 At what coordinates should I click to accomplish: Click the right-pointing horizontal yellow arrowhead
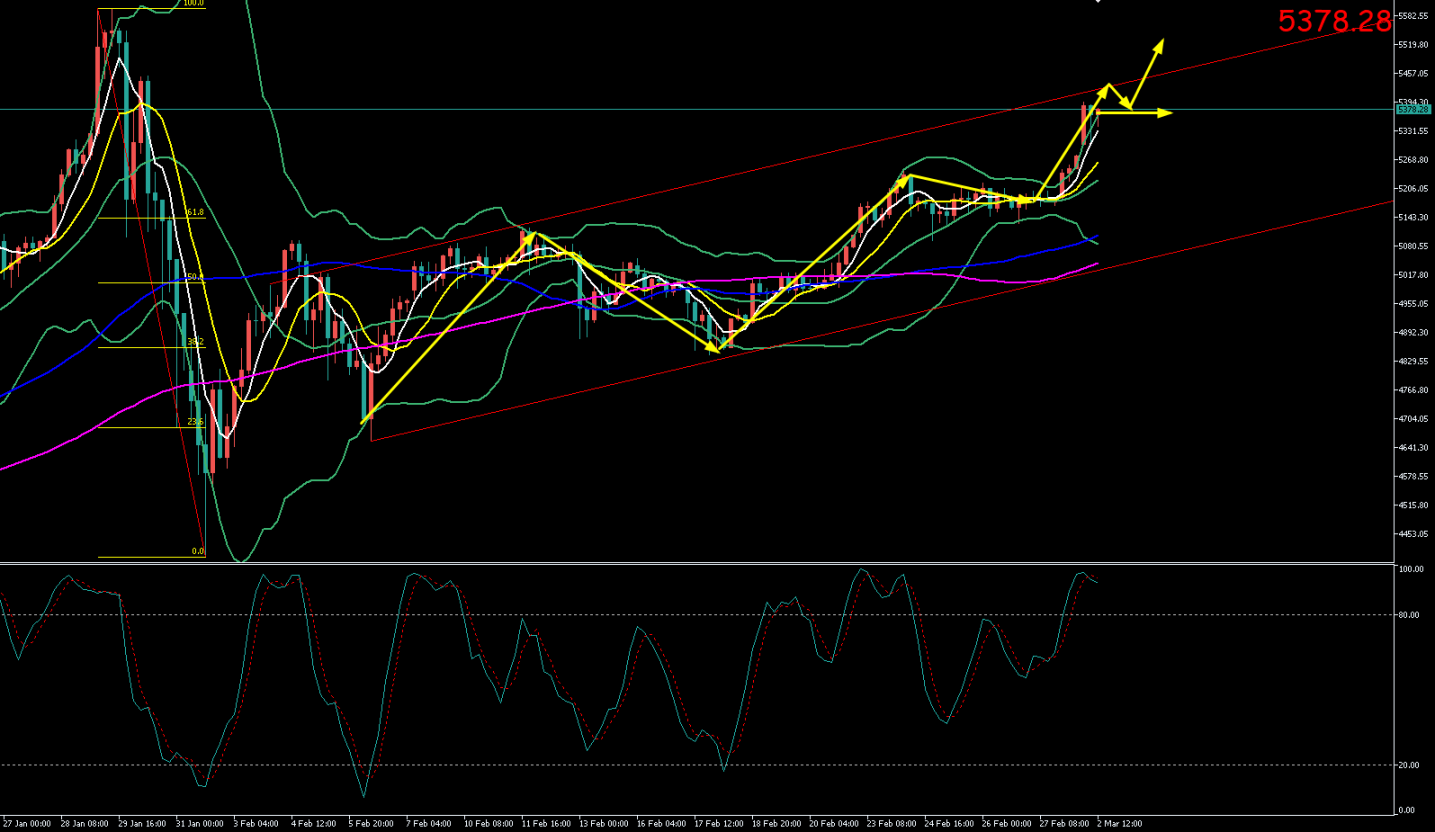point(1166,113)
